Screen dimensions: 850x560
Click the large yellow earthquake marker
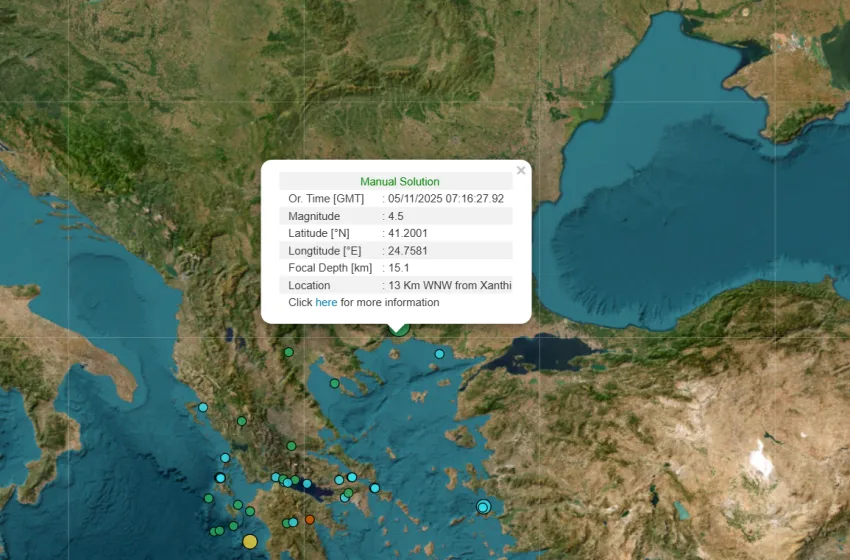250,542
